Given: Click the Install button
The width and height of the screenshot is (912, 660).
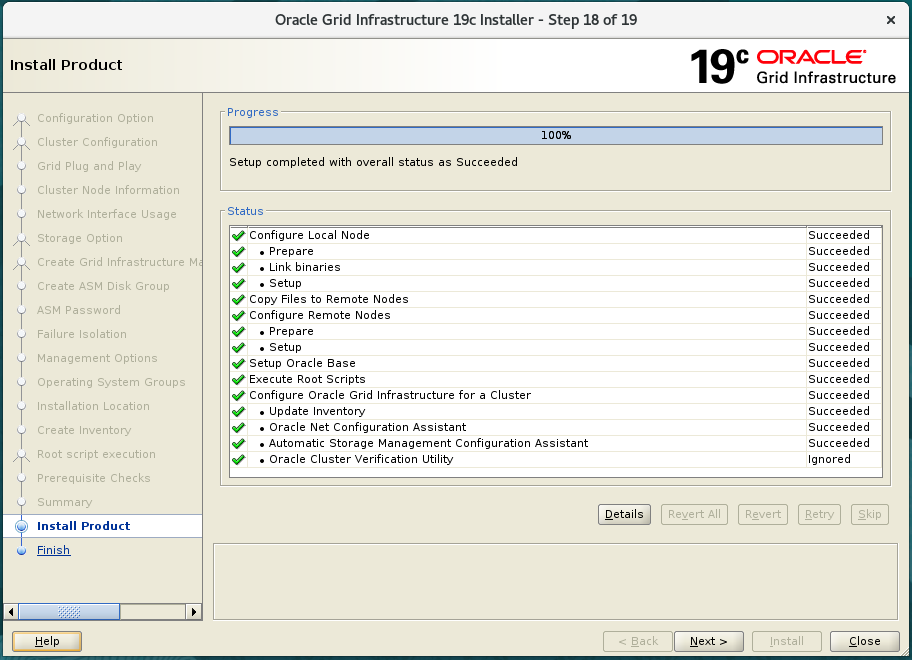Looking at the screenshot, I should (x=786, y=641).
